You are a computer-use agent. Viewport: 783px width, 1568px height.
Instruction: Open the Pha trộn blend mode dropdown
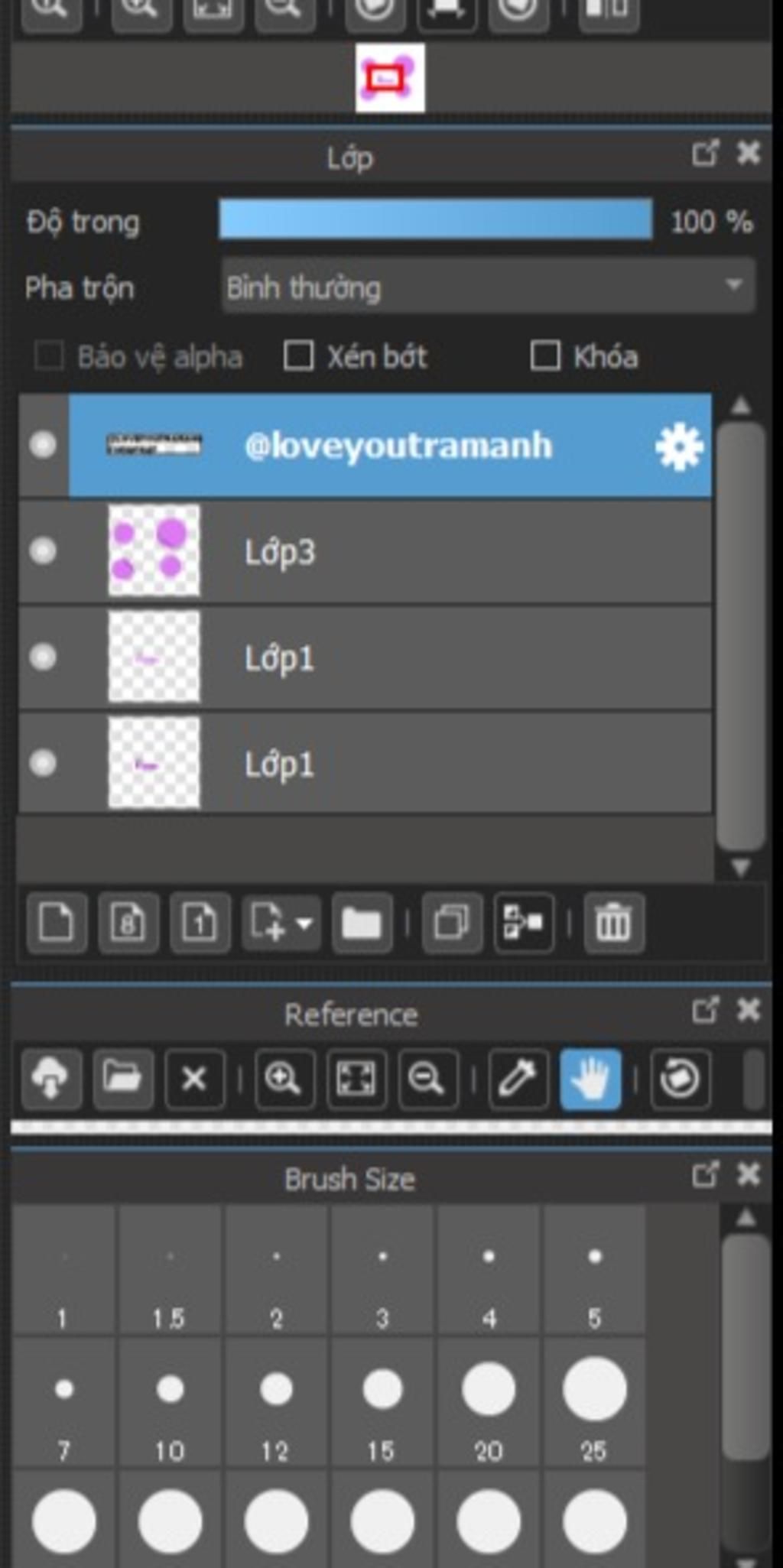(x=488, y=287)
